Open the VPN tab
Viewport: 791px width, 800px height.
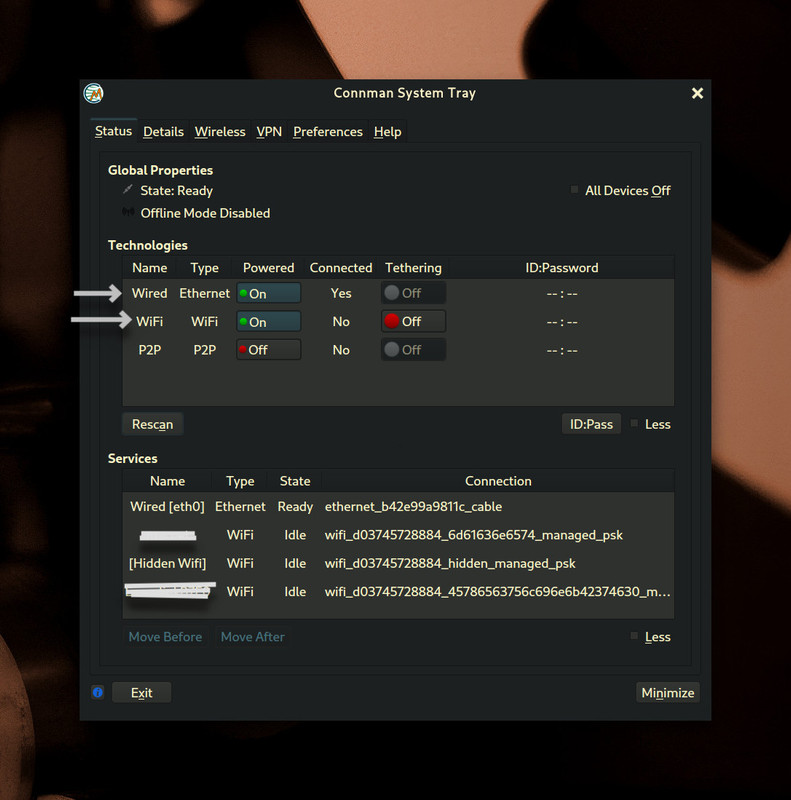[269, 132]
